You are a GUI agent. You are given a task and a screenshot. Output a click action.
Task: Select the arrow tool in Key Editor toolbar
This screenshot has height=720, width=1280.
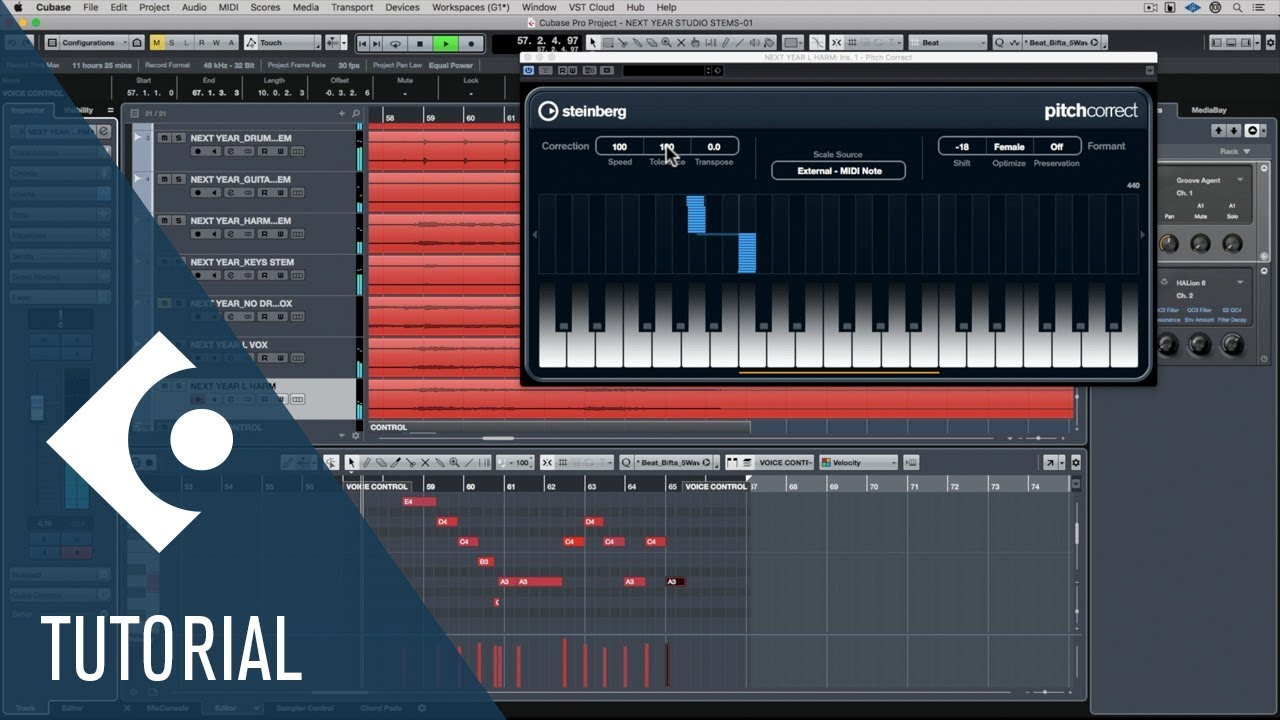click(x=351, y=462)
